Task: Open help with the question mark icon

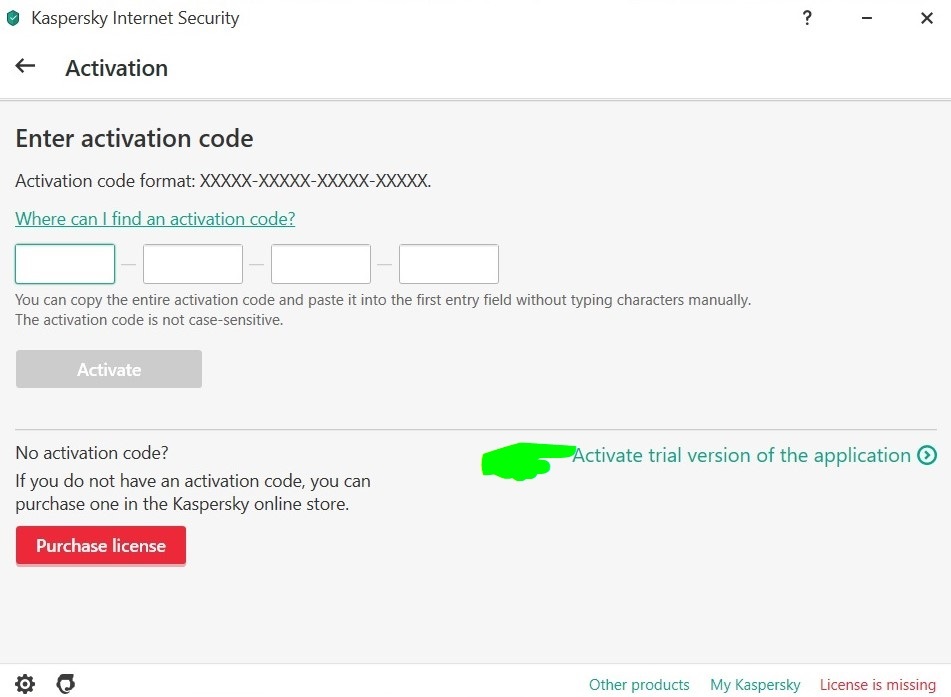Action: 808,18
